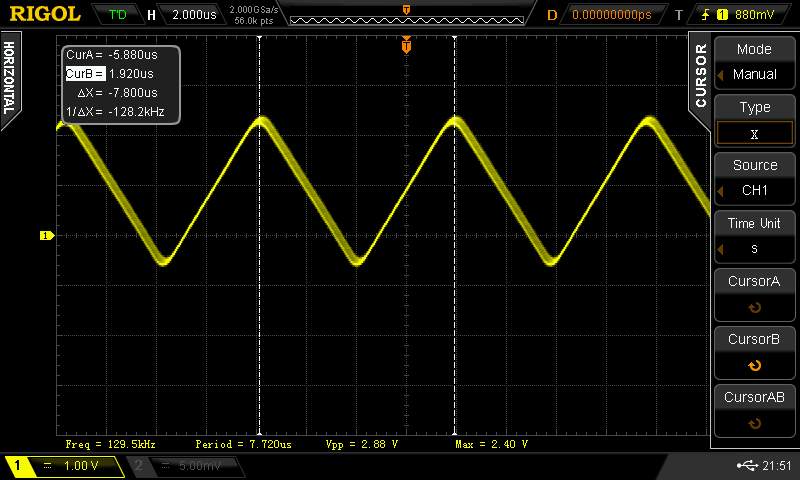Click the T'D trigger status indicator
The width and height of the screenshot is (800, 480).
tap(118, 14)
